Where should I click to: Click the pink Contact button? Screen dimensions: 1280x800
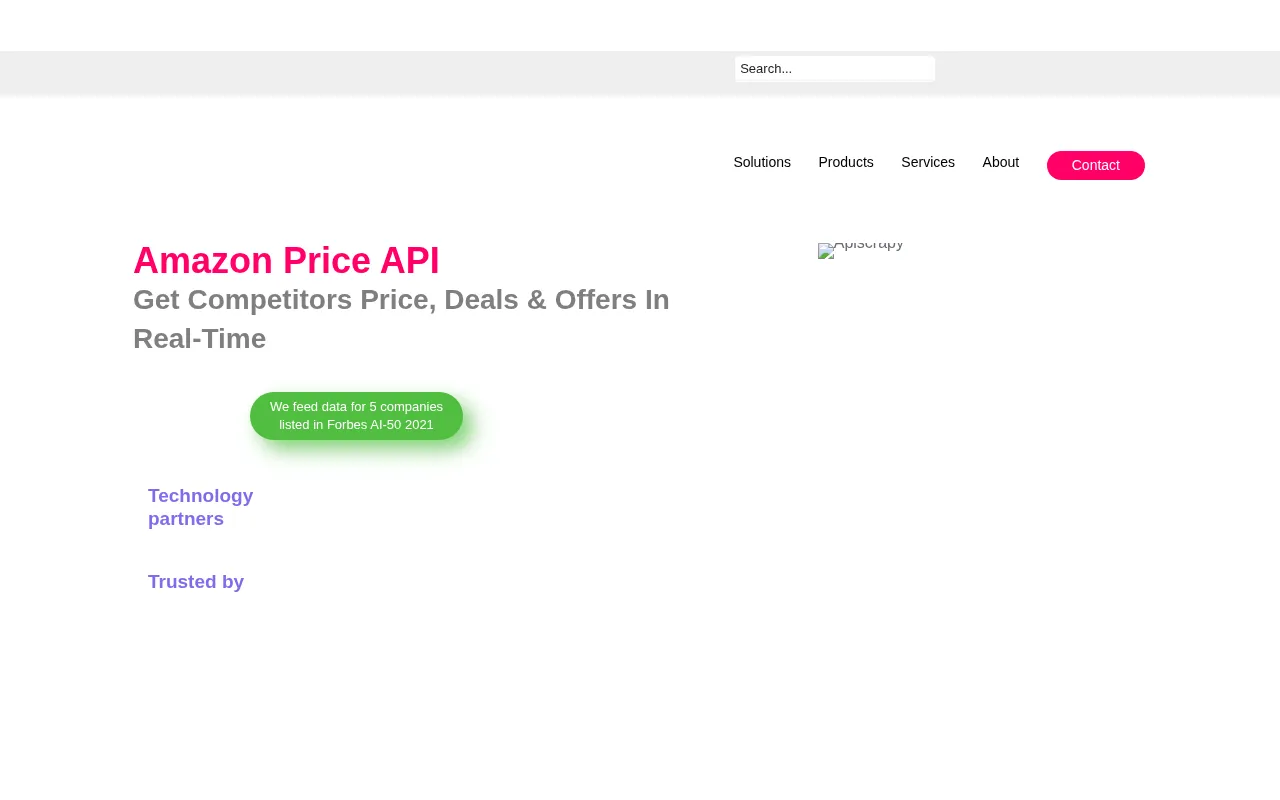click(x=1096, y=165)
